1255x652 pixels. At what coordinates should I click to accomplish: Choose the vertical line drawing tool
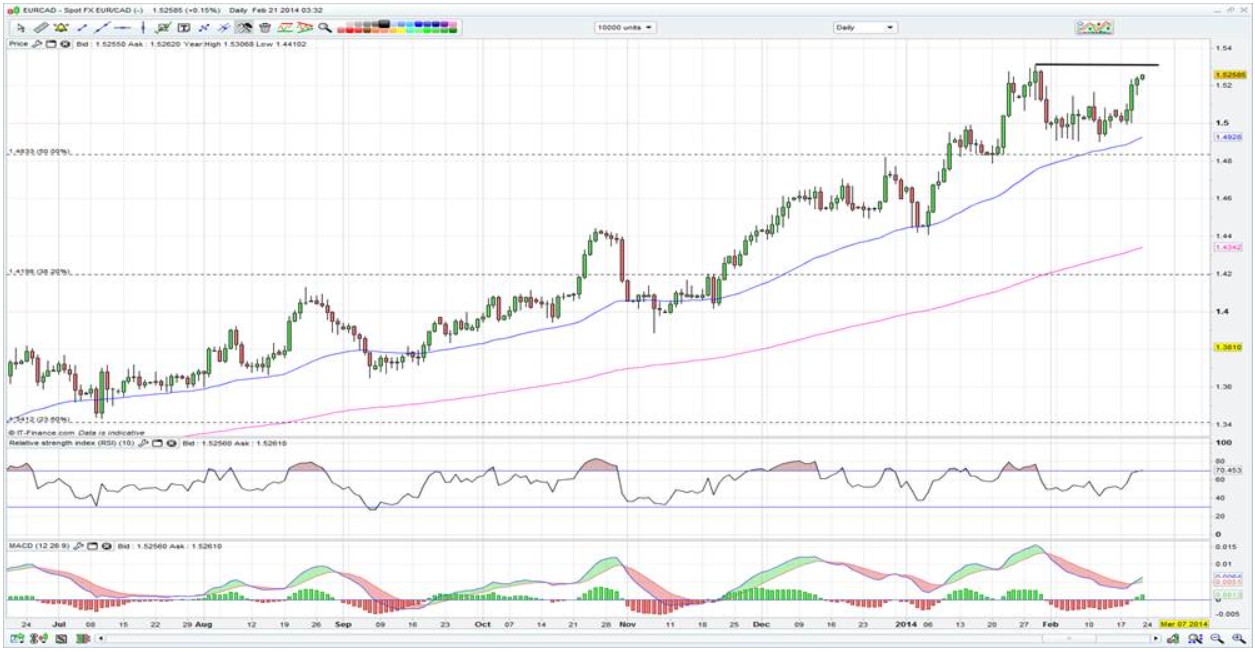(145, 28)
